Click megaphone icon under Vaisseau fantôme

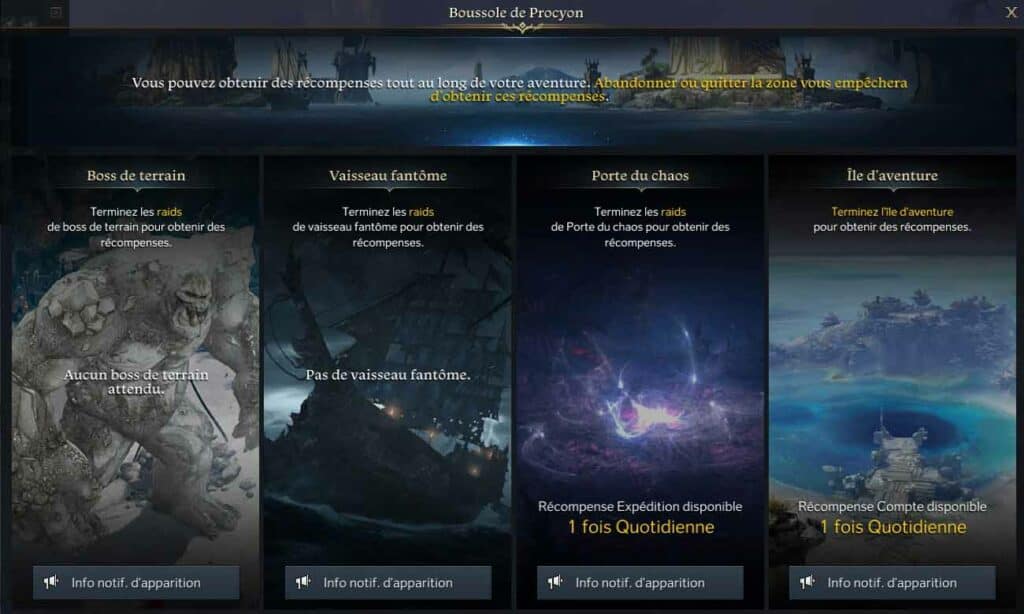[x=303, y=582]
